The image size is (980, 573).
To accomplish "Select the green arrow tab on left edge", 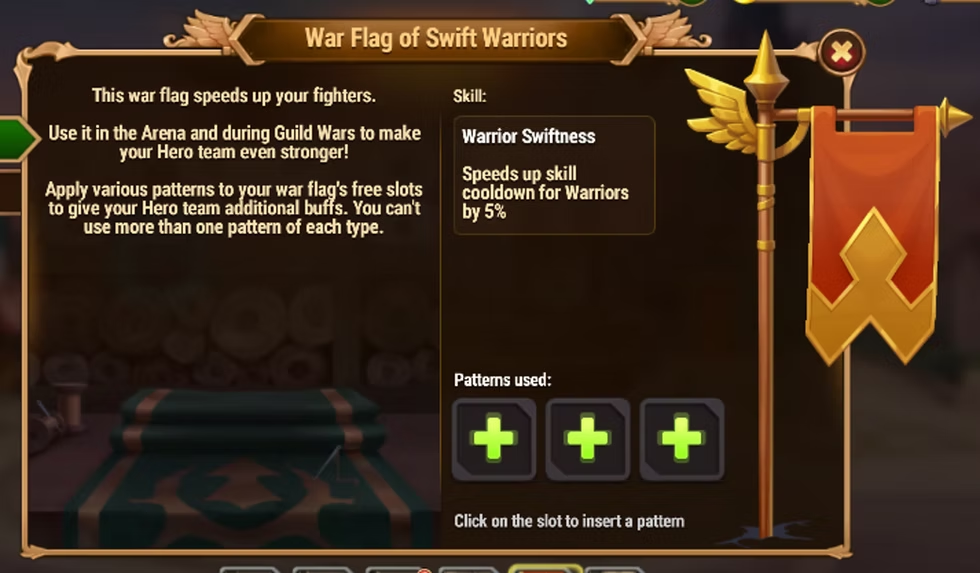I will (19, 139).
